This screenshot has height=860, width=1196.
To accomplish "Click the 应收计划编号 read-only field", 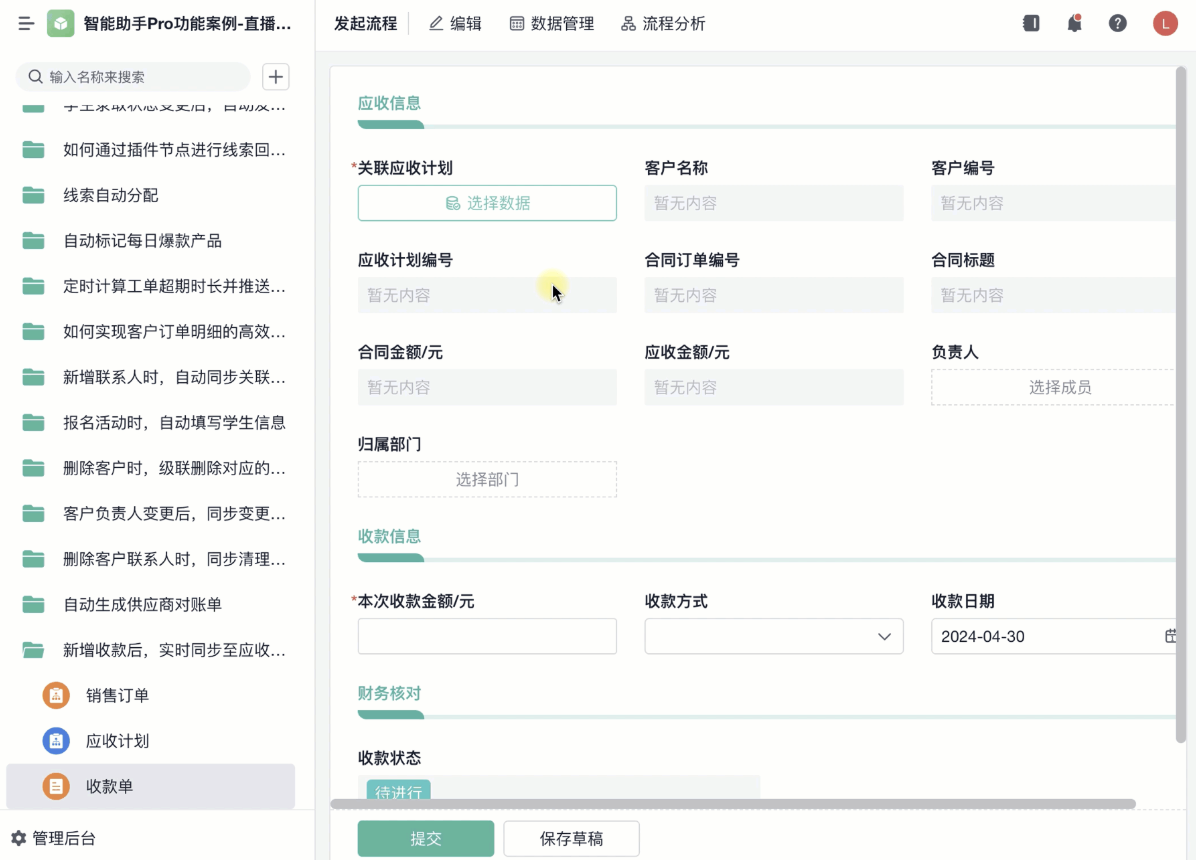I will pos(487,295).
